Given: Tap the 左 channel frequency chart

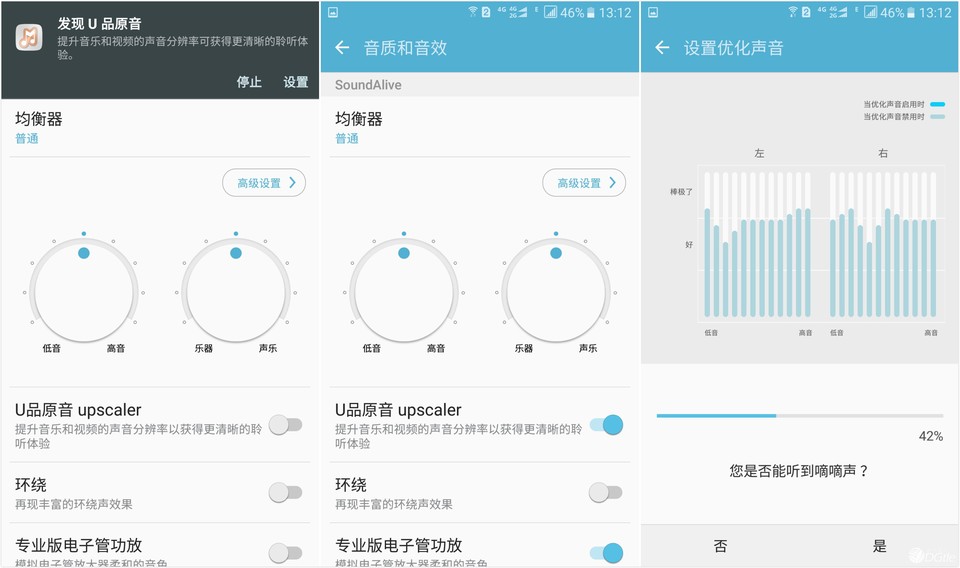Looking at the screenshot, I should [x=758, y=244].
